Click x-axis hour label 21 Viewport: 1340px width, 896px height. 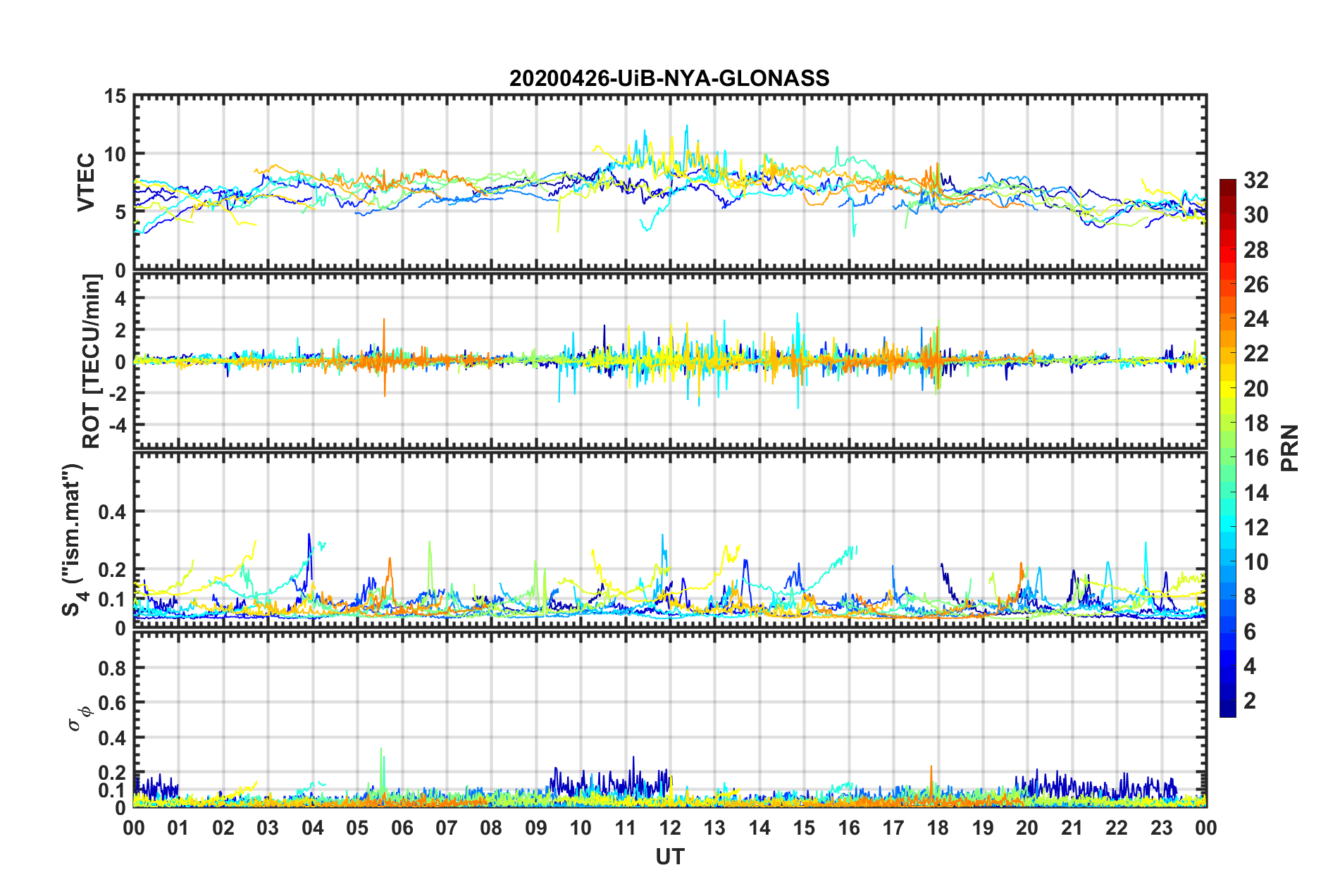click(1072, 828)
